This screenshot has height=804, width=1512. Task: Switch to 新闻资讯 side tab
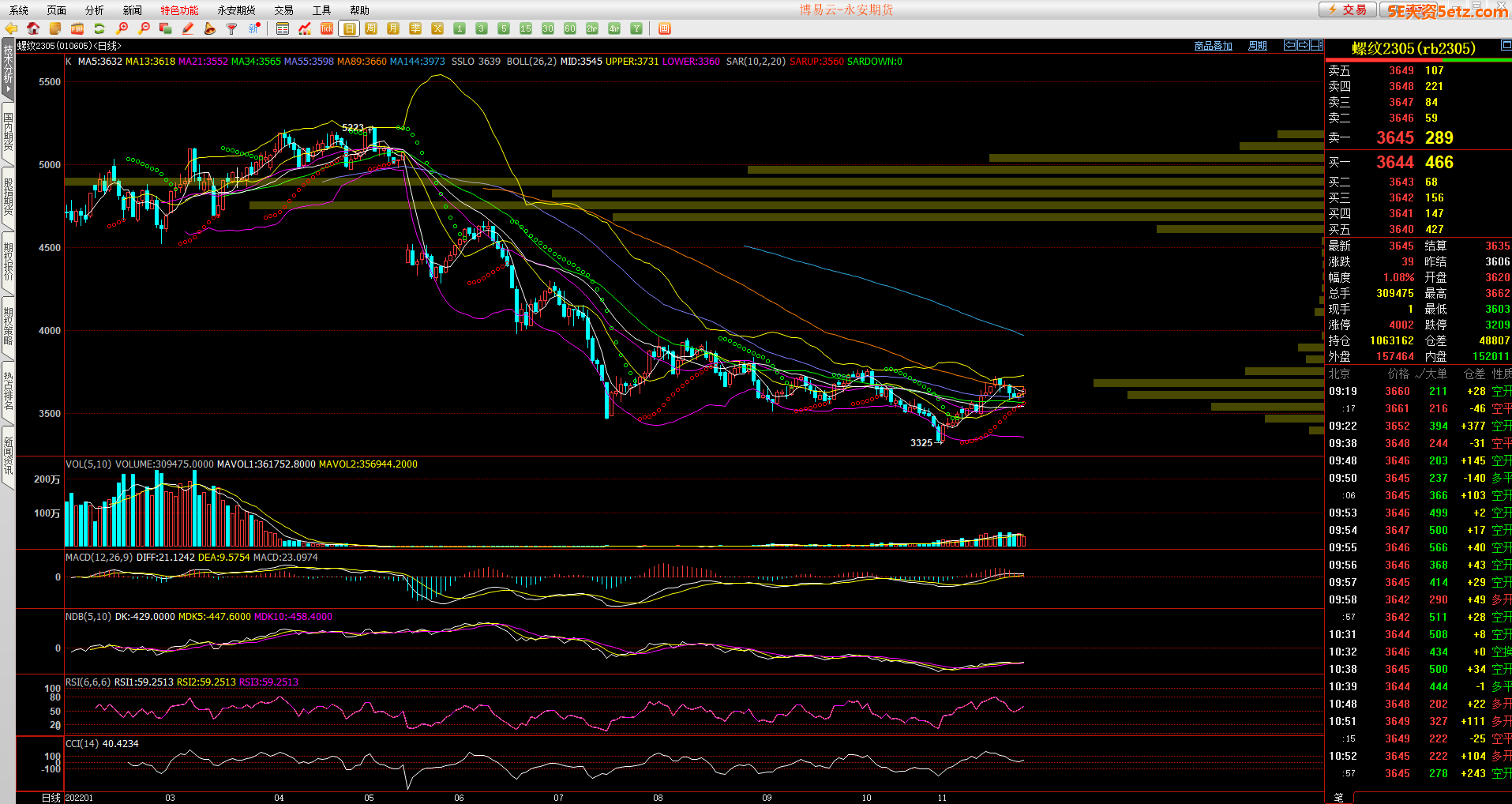coord(8,456)
